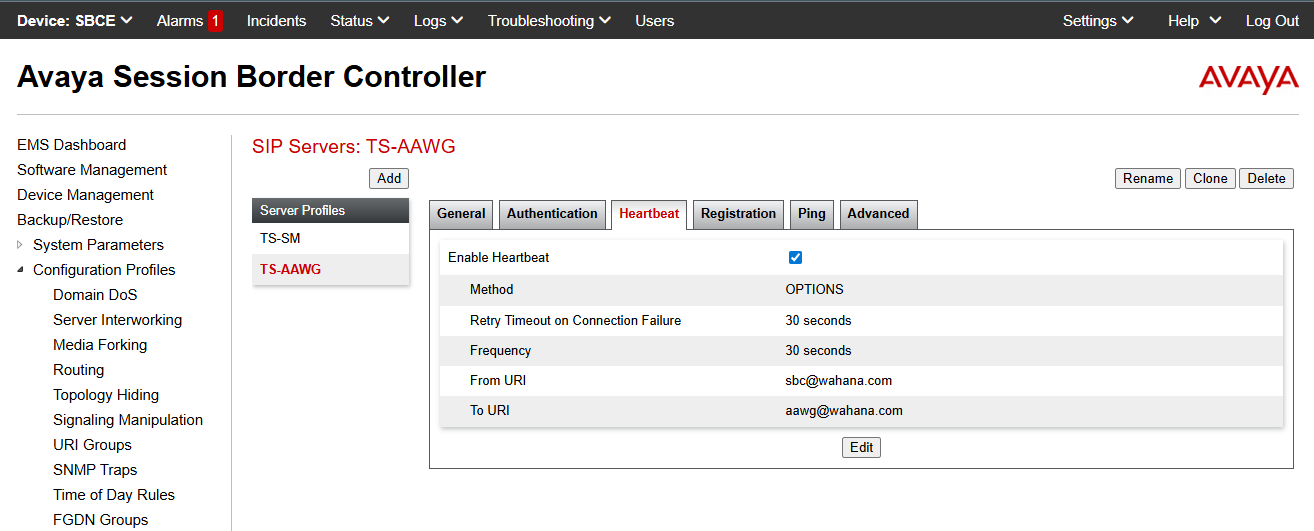Collapse the Configuration Profiles tree node
Viewport: 1314px width, 531px height.
(20, 270)
